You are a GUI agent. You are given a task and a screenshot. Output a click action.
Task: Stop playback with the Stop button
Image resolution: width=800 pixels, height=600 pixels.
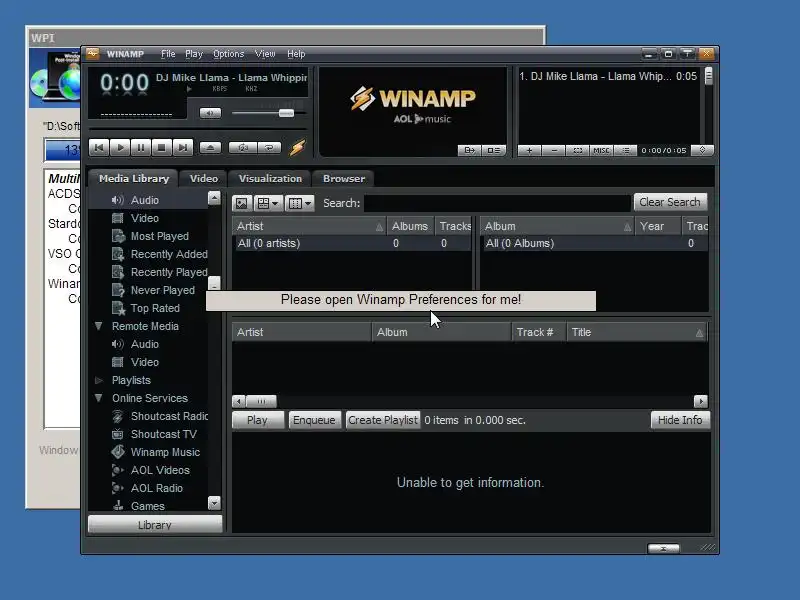pos(161,147)
